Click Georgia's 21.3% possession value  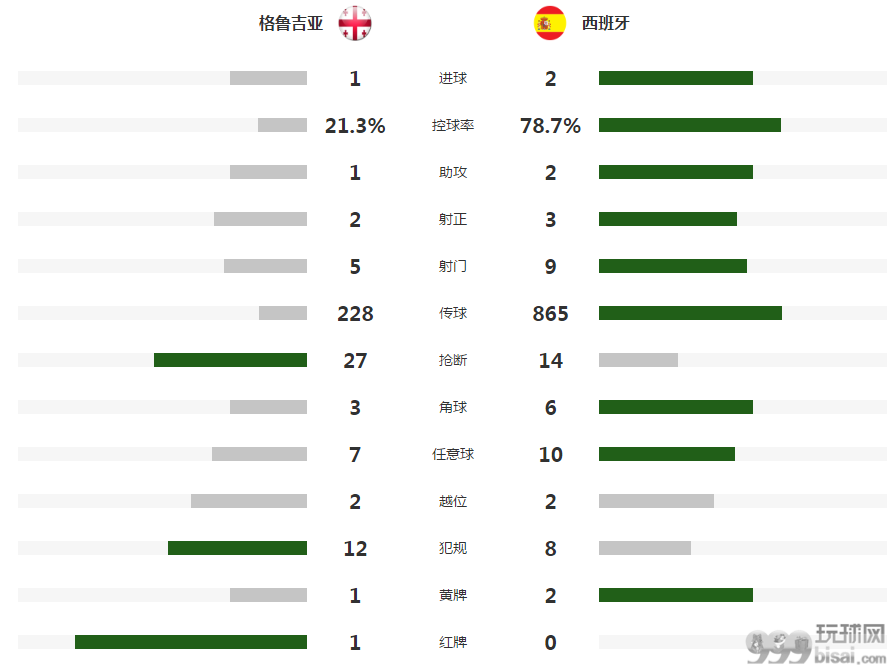tap(355, 126)
